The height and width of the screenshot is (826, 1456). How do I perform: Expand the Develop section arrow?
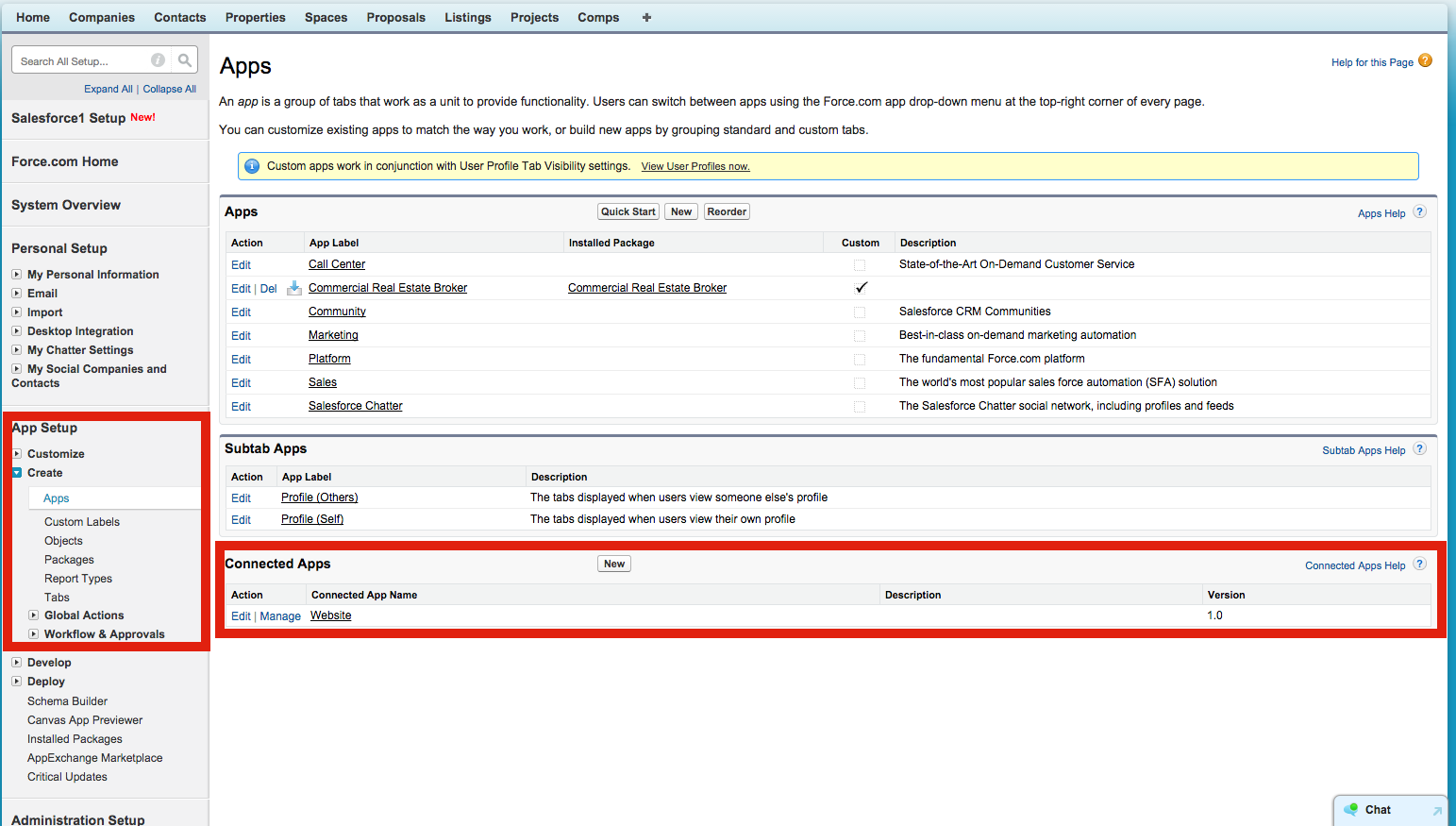pyautogui.click(x=16, y=663)
